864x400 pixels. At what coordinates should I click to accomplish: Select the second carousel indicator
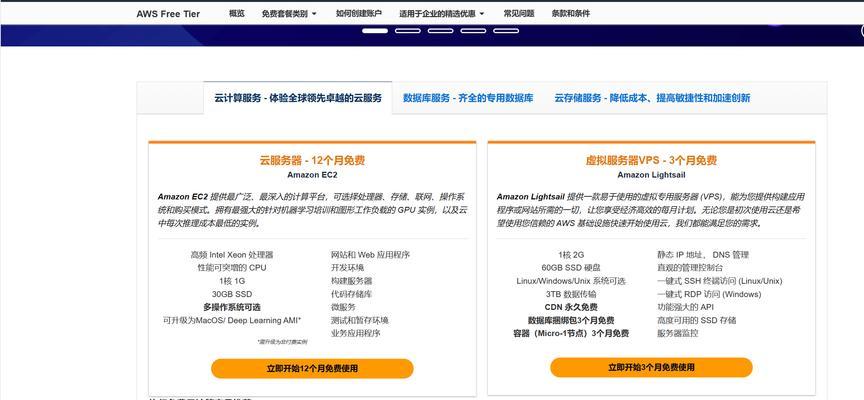coord(408,31)
